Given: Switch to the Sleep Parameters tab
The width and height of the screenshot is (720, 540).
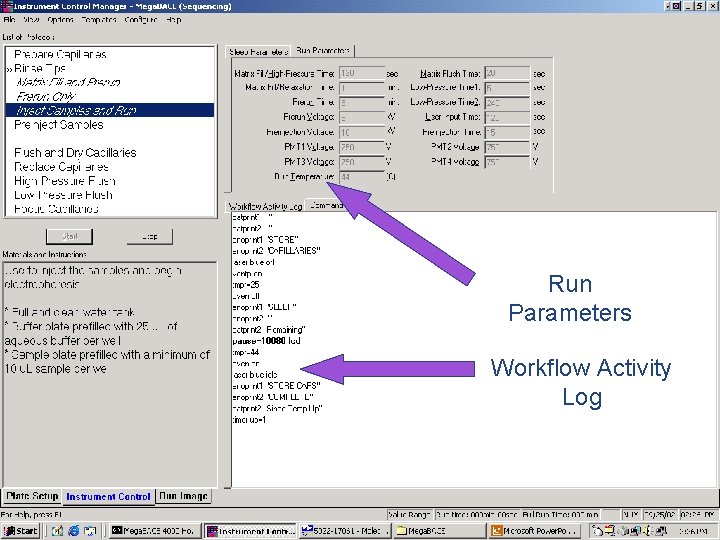Looking at the screenshot, I should (258, 52).
